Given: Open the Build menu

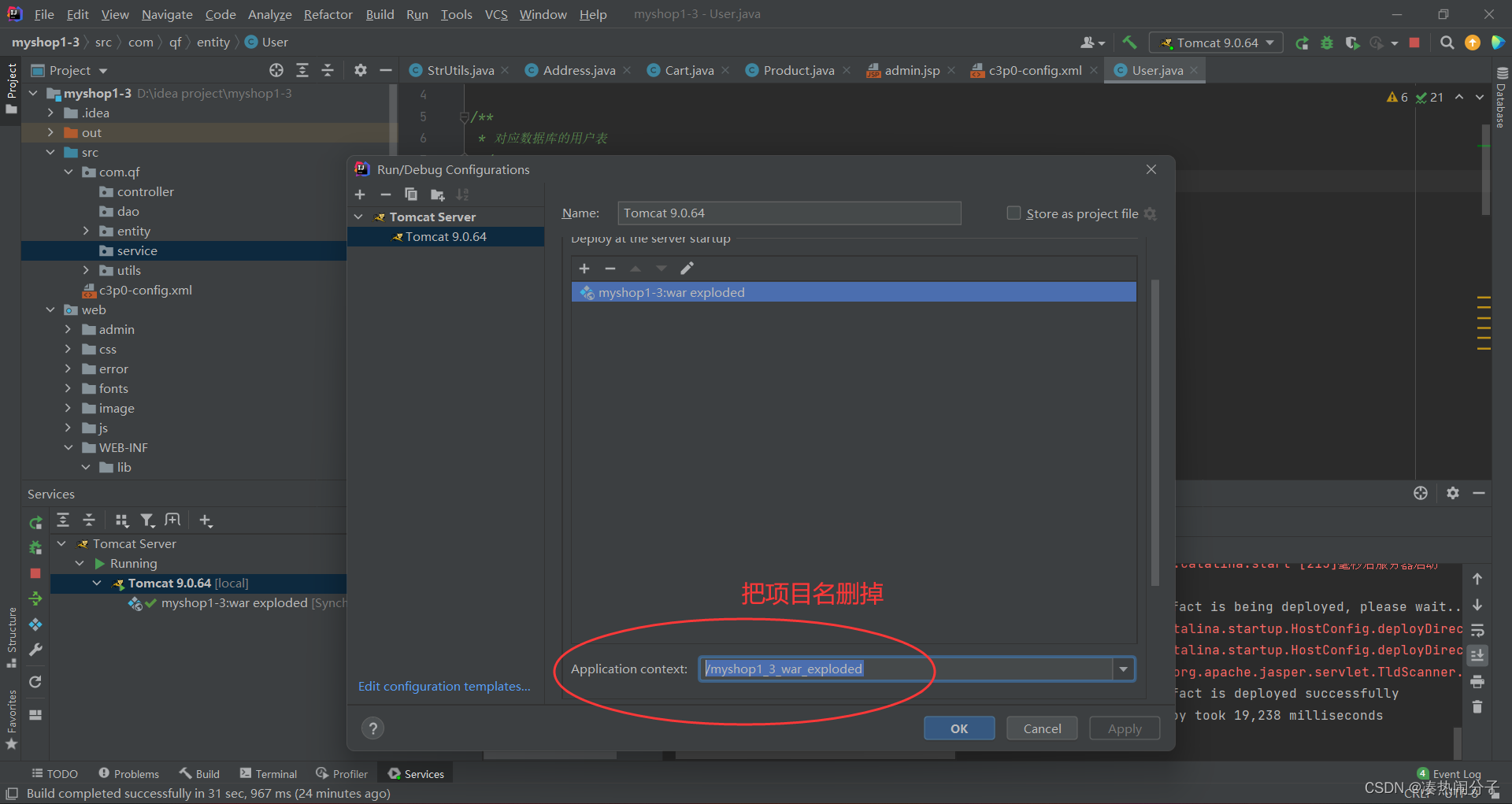Looking at the screenshot, I should tap(380, 14).
